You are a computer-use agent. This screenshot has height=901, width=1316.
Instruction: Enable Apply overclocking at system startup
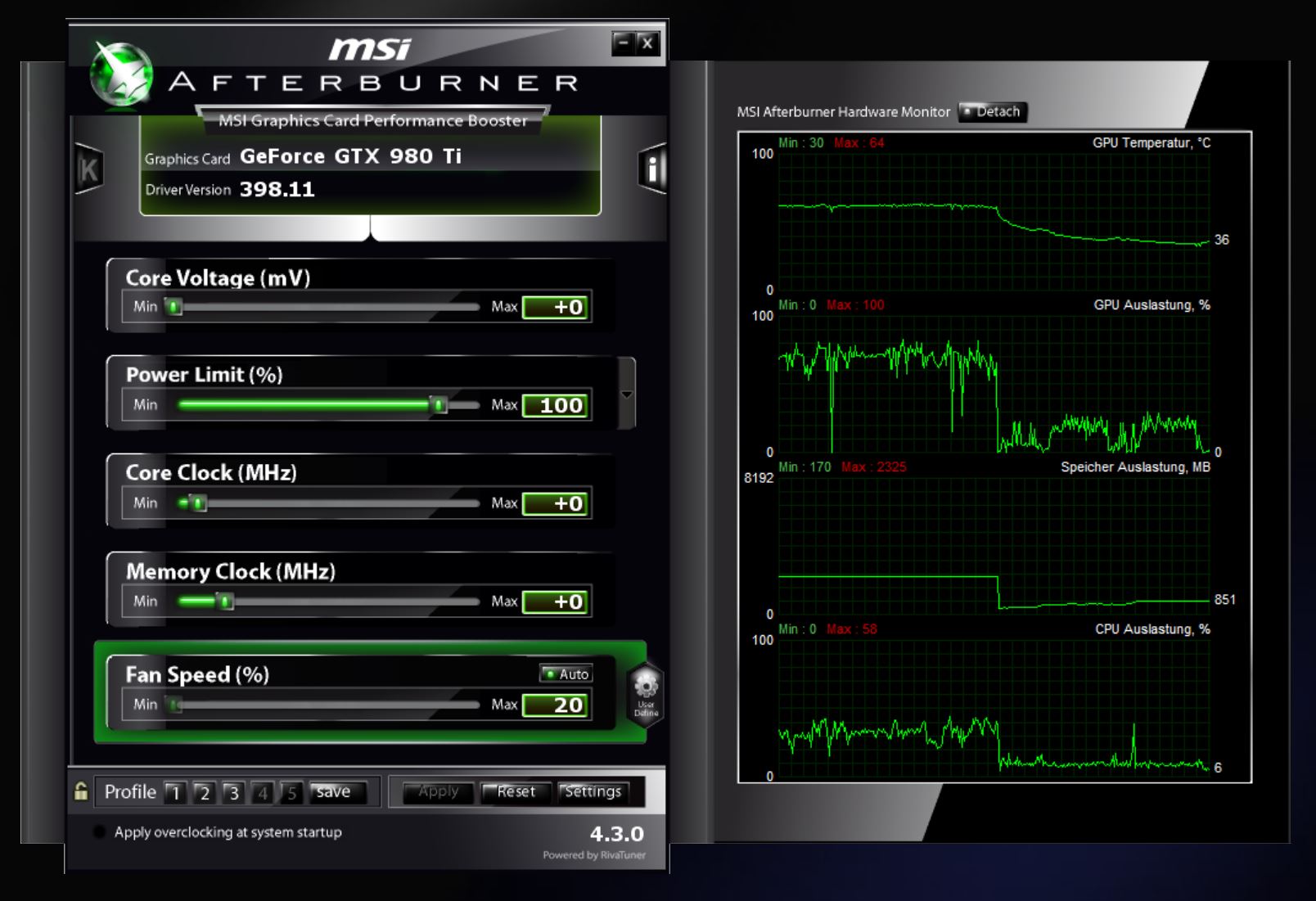point(100,832)
